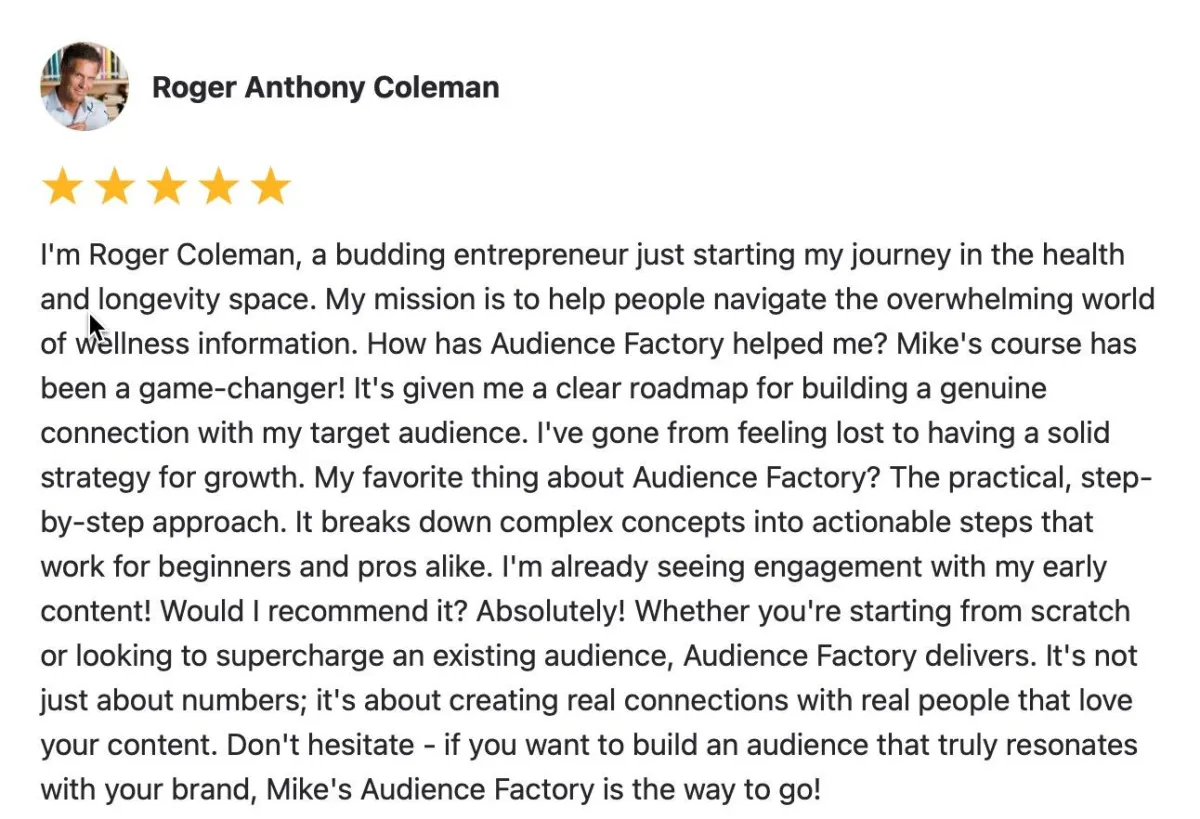Click the final phrase "the way to go!"

coord(727,790)
